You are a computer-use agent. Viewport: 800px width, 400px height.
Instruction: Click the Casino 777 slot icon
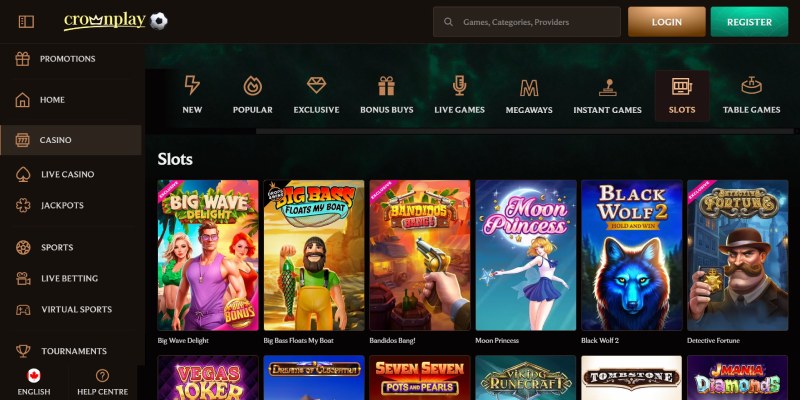click(22, 140)
